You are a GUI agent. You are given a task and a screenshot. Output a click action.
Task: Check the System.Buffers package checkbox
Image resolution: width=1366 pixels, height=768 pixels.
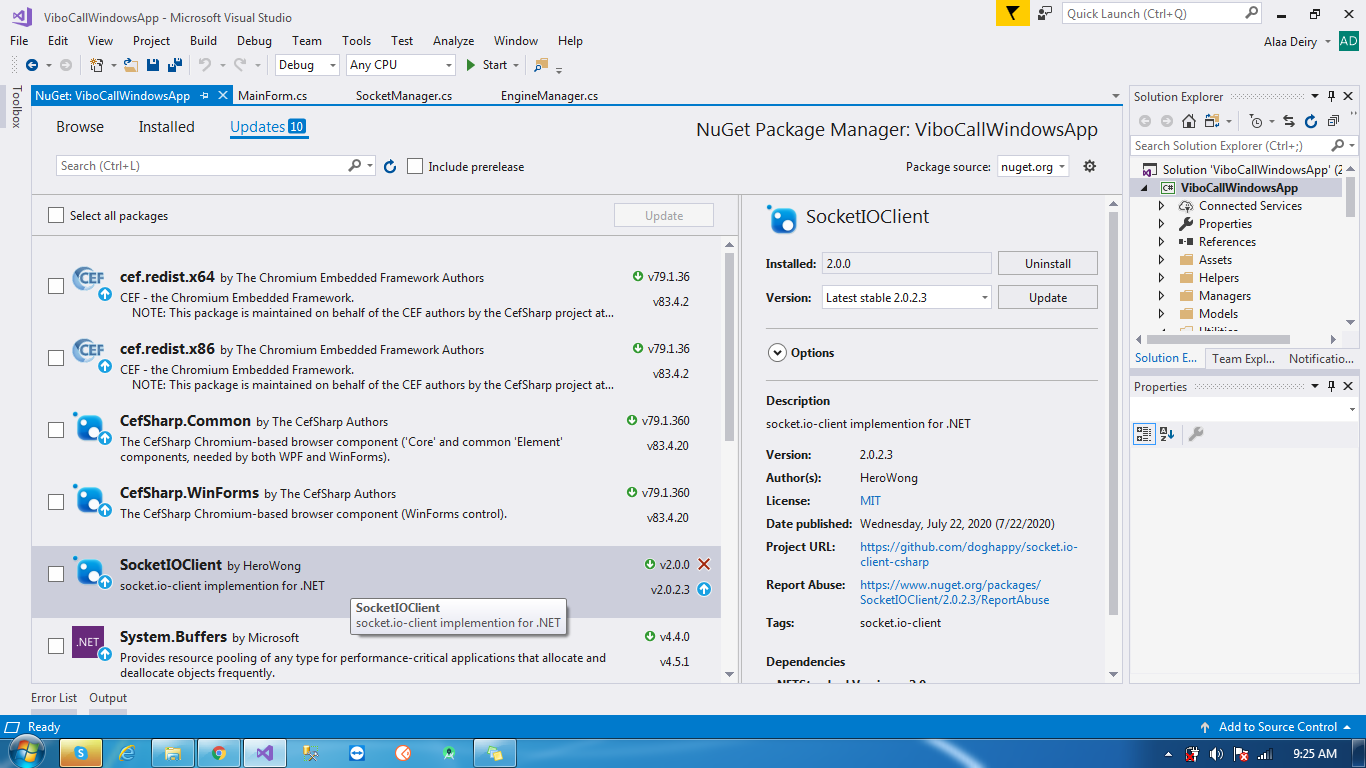(56, 646)
